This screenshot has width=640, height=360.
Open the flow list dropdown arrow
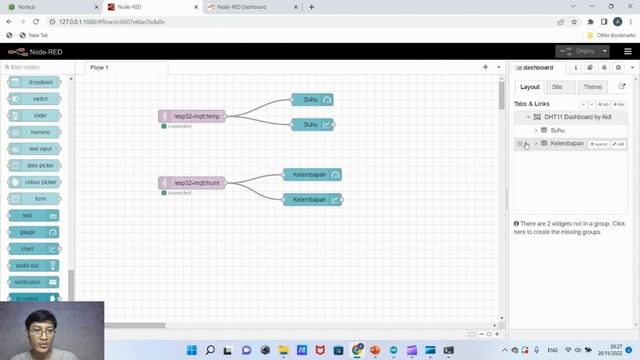pyautogui.click(x=498, y=67)
